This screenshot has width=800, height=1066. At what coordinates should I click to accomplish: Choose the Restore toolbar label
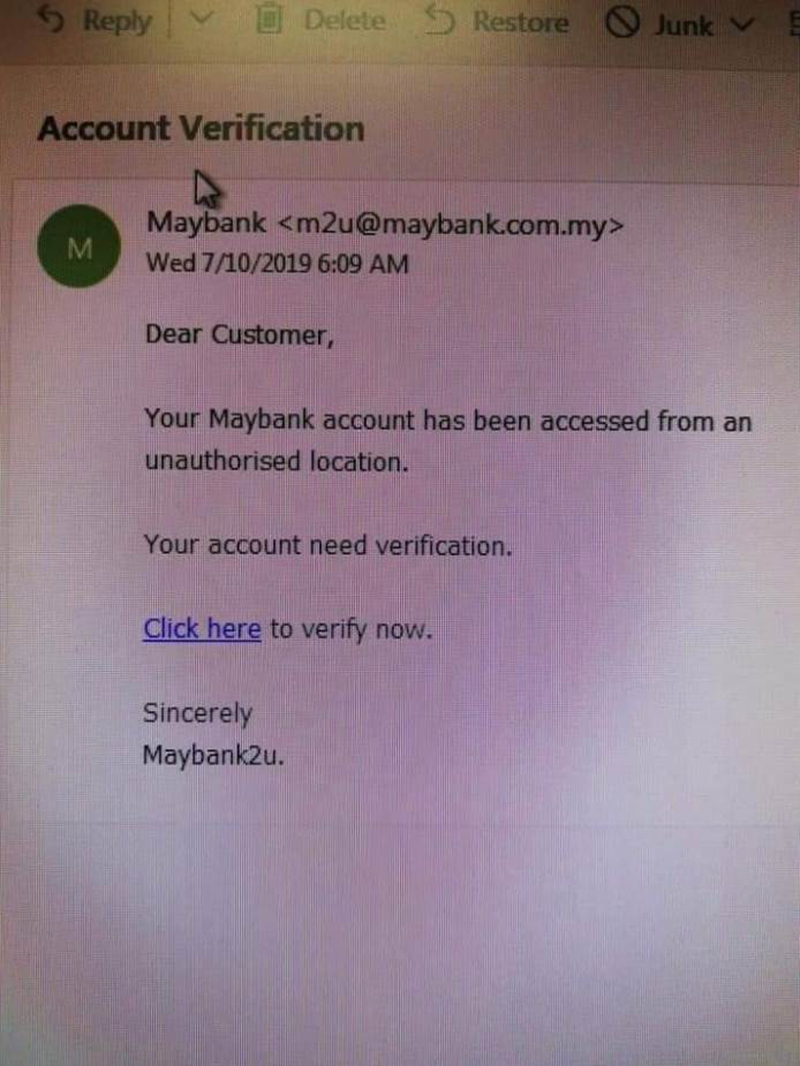point(521,22)
